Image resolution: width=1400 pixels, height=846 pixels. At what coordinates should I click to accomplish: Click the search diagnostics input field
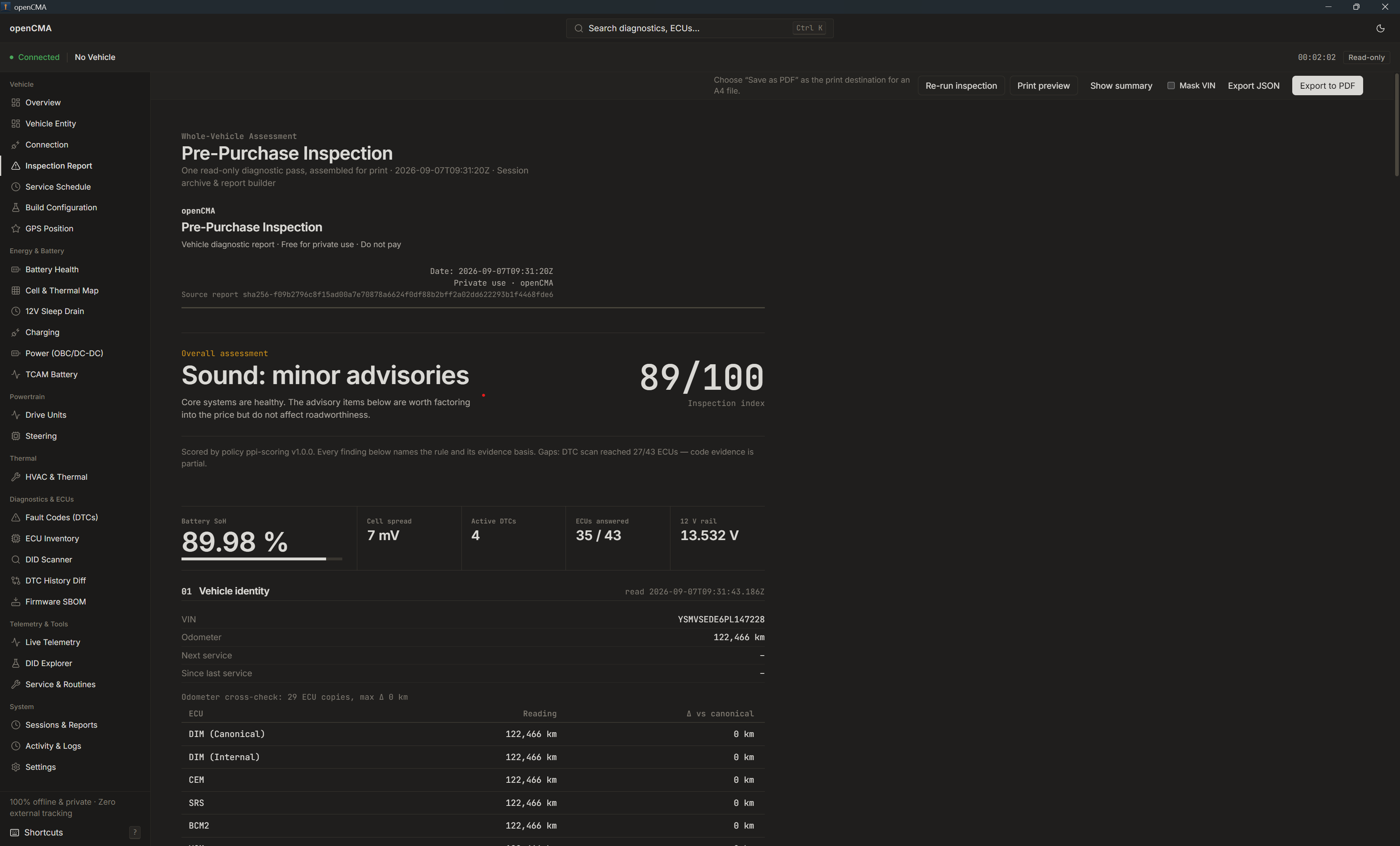click(x=700, y=28)
